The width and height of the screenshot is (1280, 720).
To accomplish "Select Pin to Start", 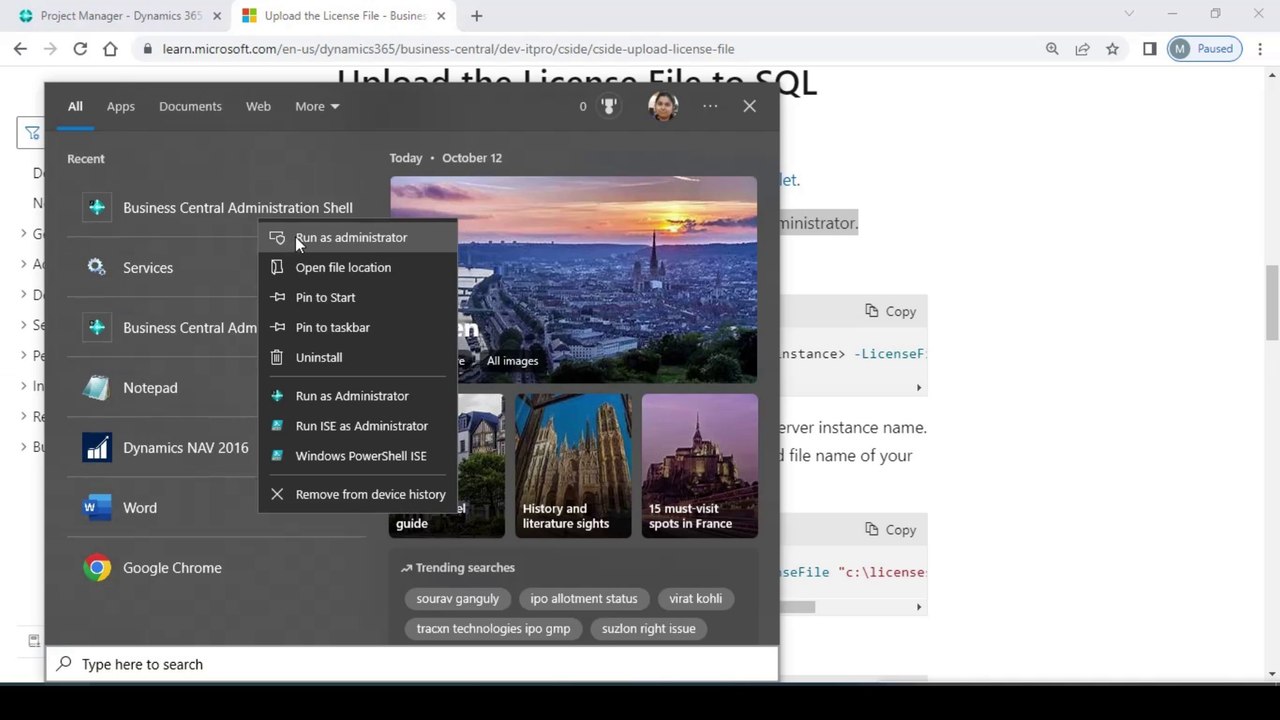I will [x=357, y=298].
